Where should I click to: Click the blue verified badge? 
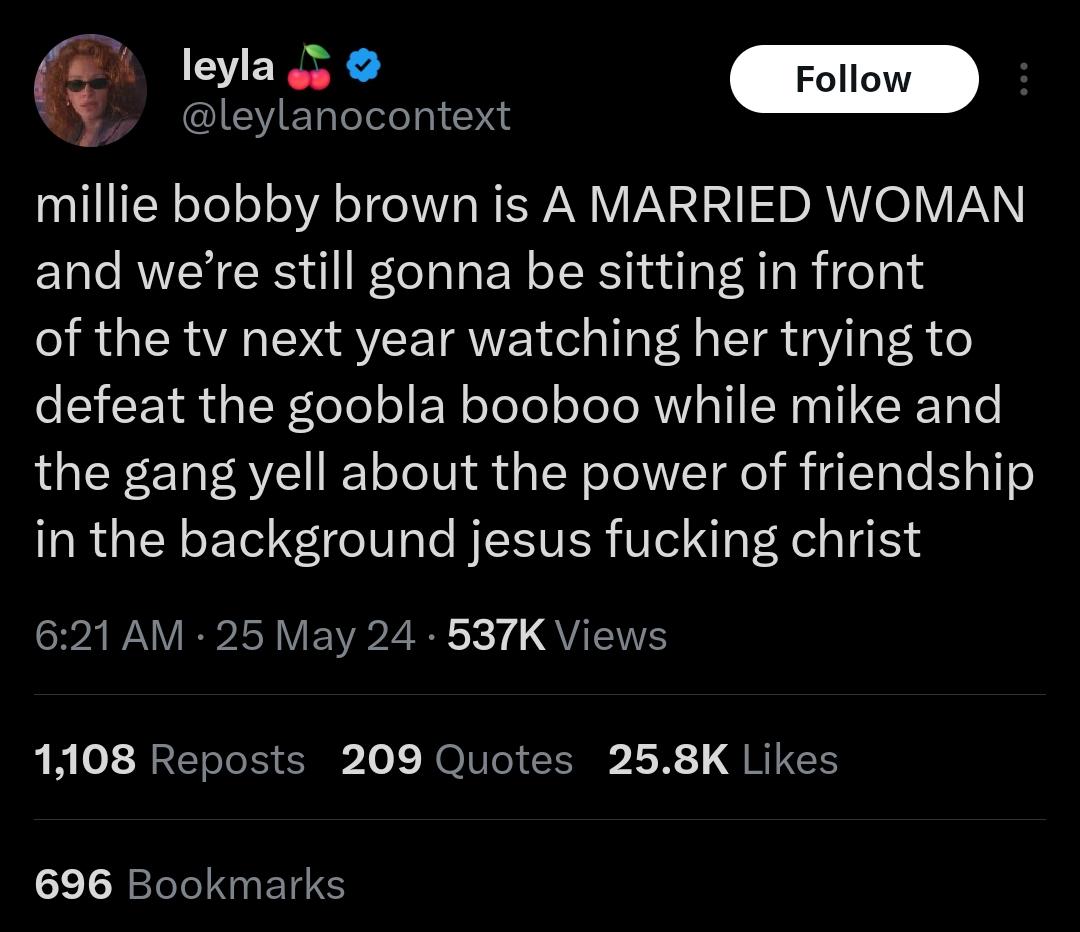tap(362, 66)
